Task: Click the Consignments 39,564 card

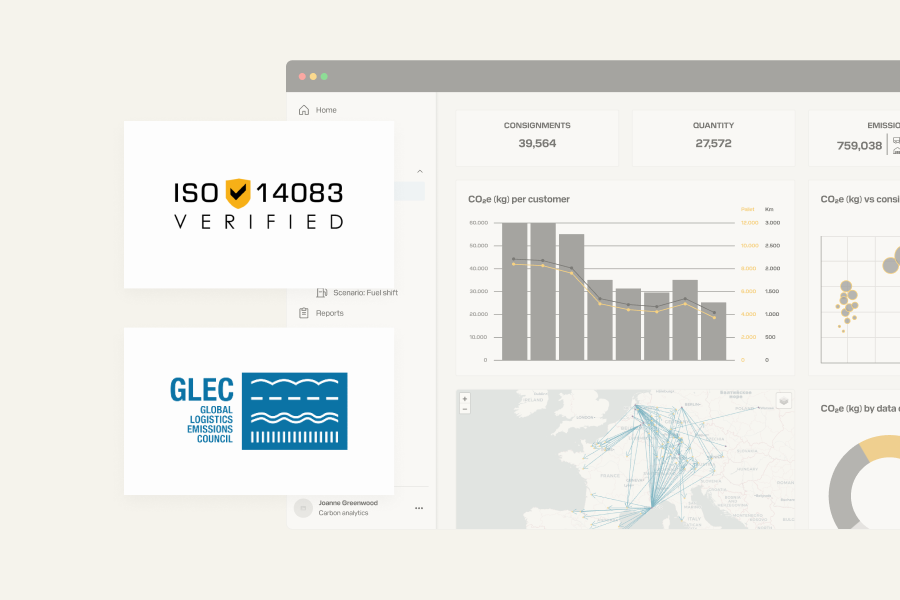Action: [x=537, y=138]
